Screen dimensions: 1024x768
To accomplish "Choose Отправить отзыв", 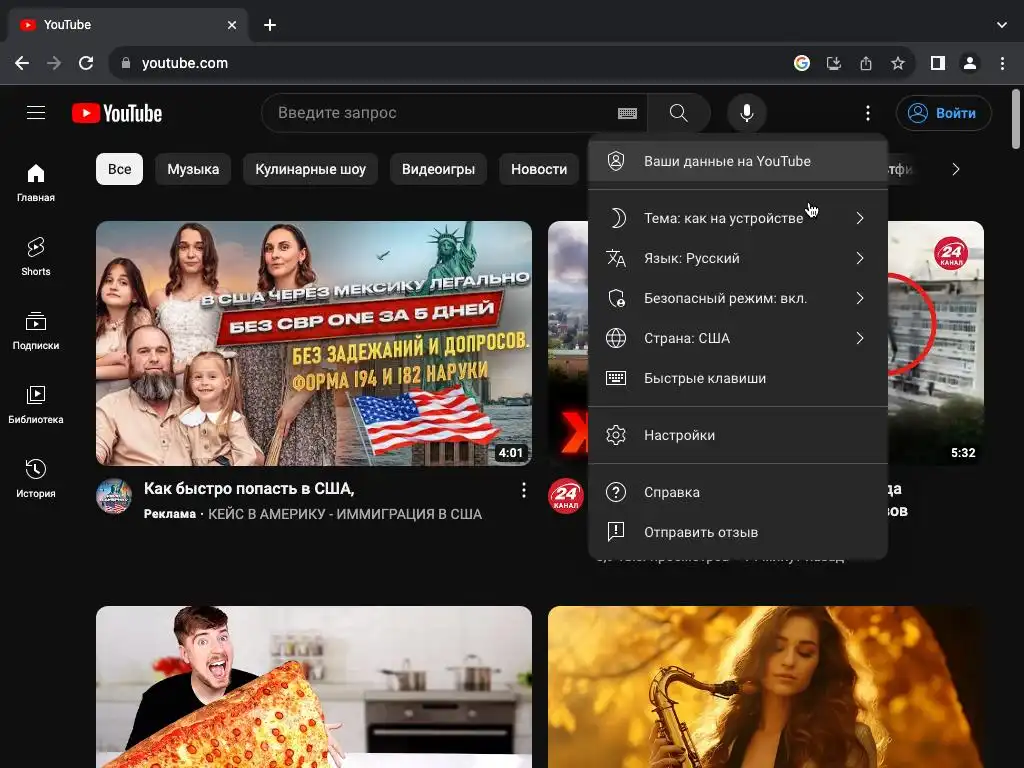I will tap(738, 532).
